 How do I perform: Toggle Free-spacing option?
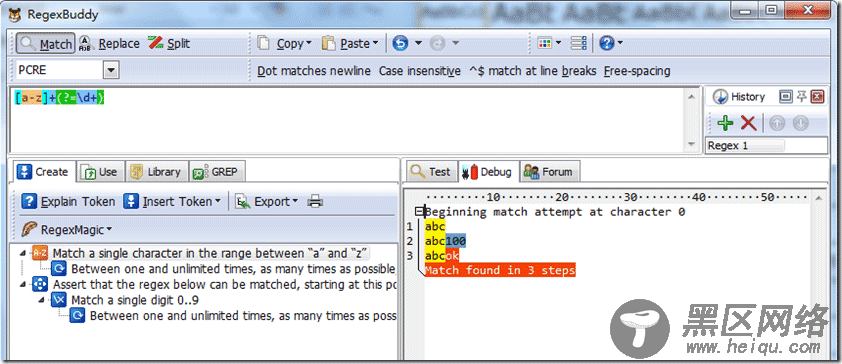coord(637,71)
